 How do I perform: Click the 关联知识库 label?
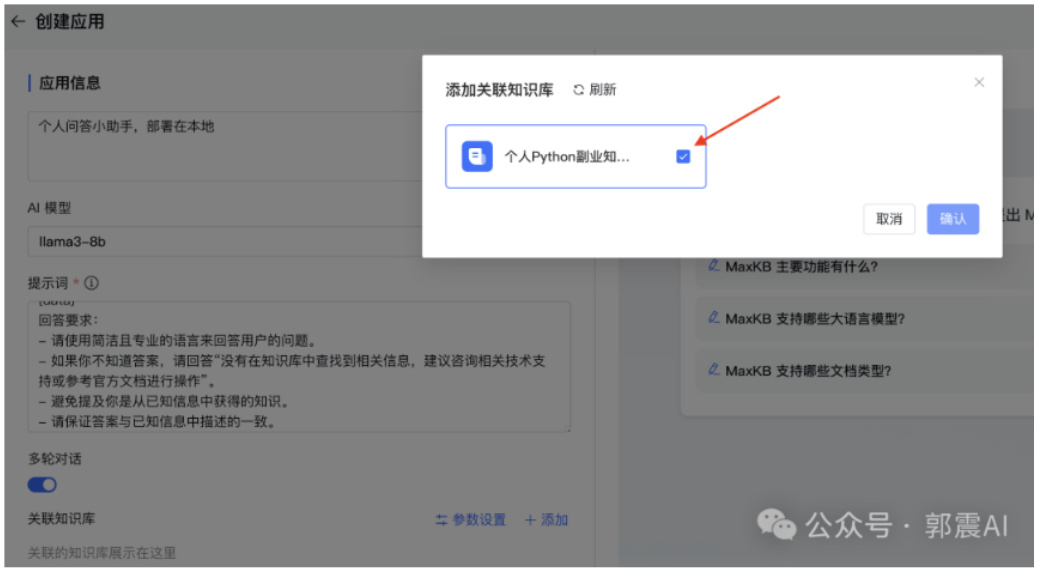(61, 519)
